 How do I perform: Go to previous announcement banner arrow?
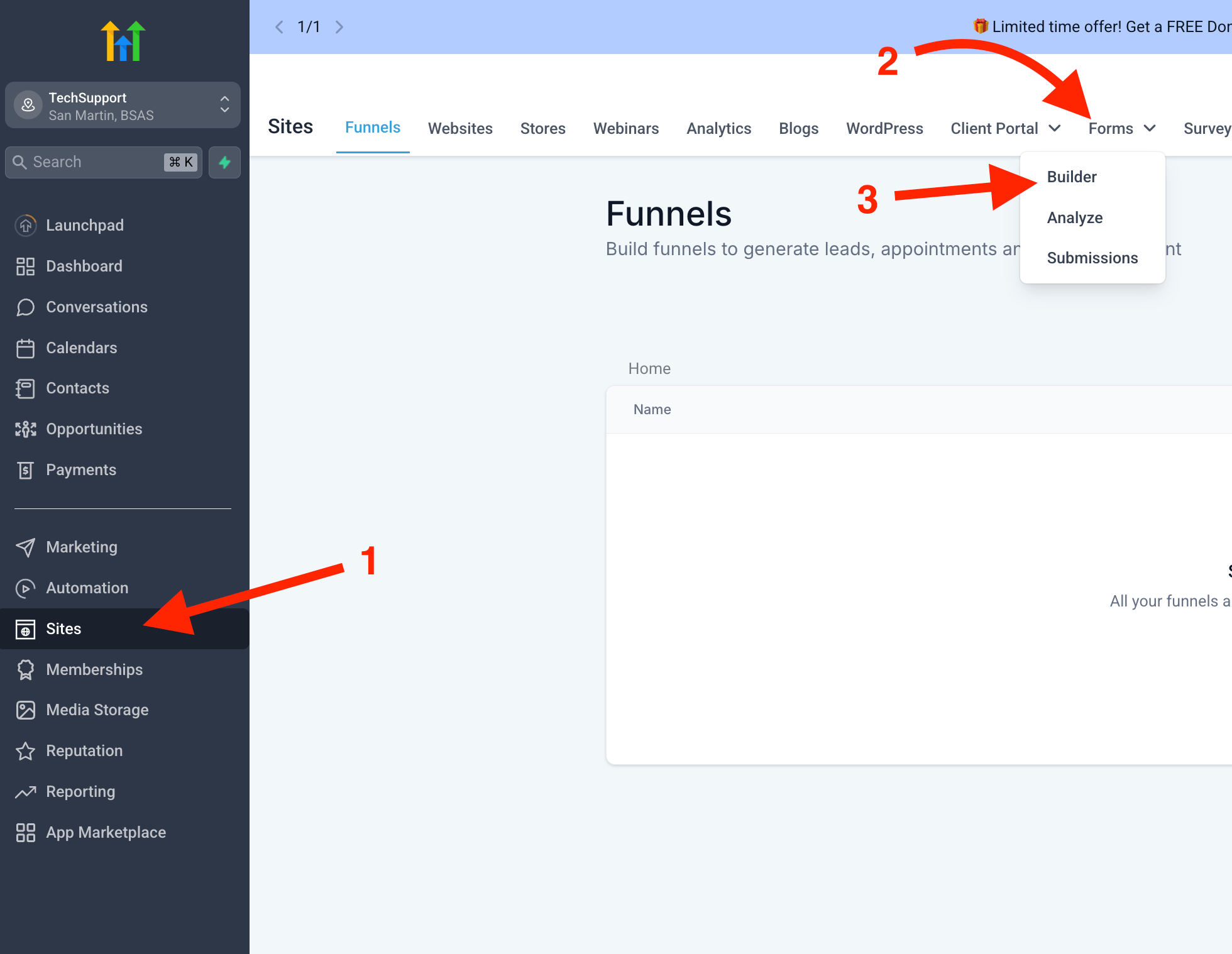(279, 27)
